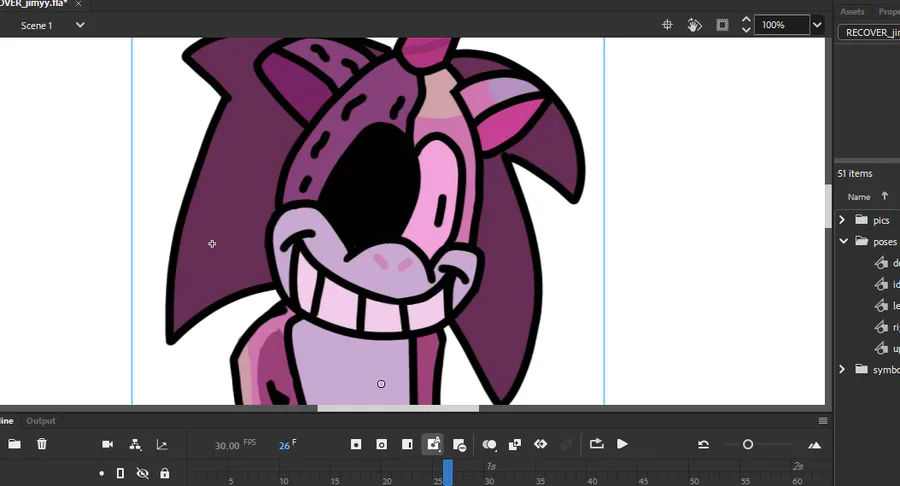Click the timeline zoom-in mountain icon
Viewport: 900px width, 486px height.
click(x=814, y=445)
